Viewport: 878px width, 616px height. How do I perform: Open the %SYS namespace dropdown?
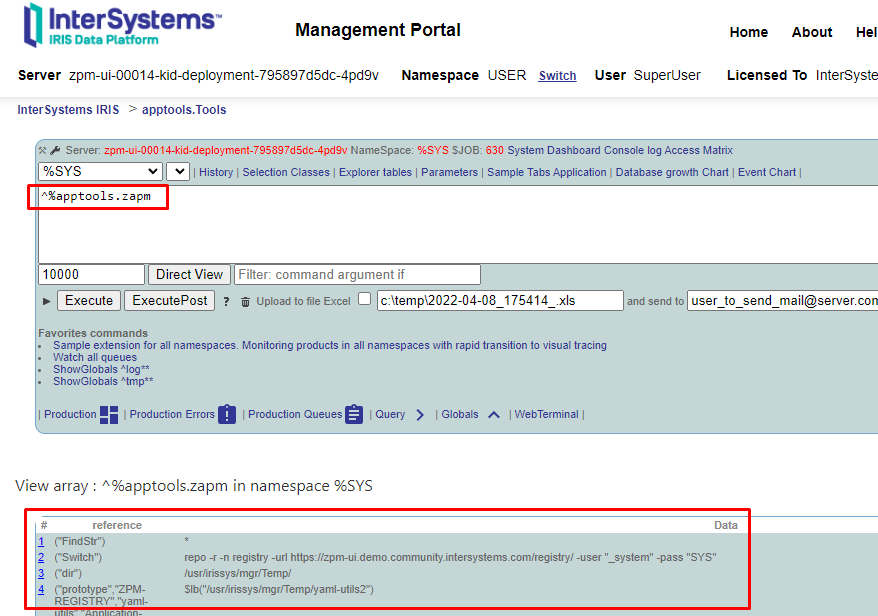coord(100,171)
